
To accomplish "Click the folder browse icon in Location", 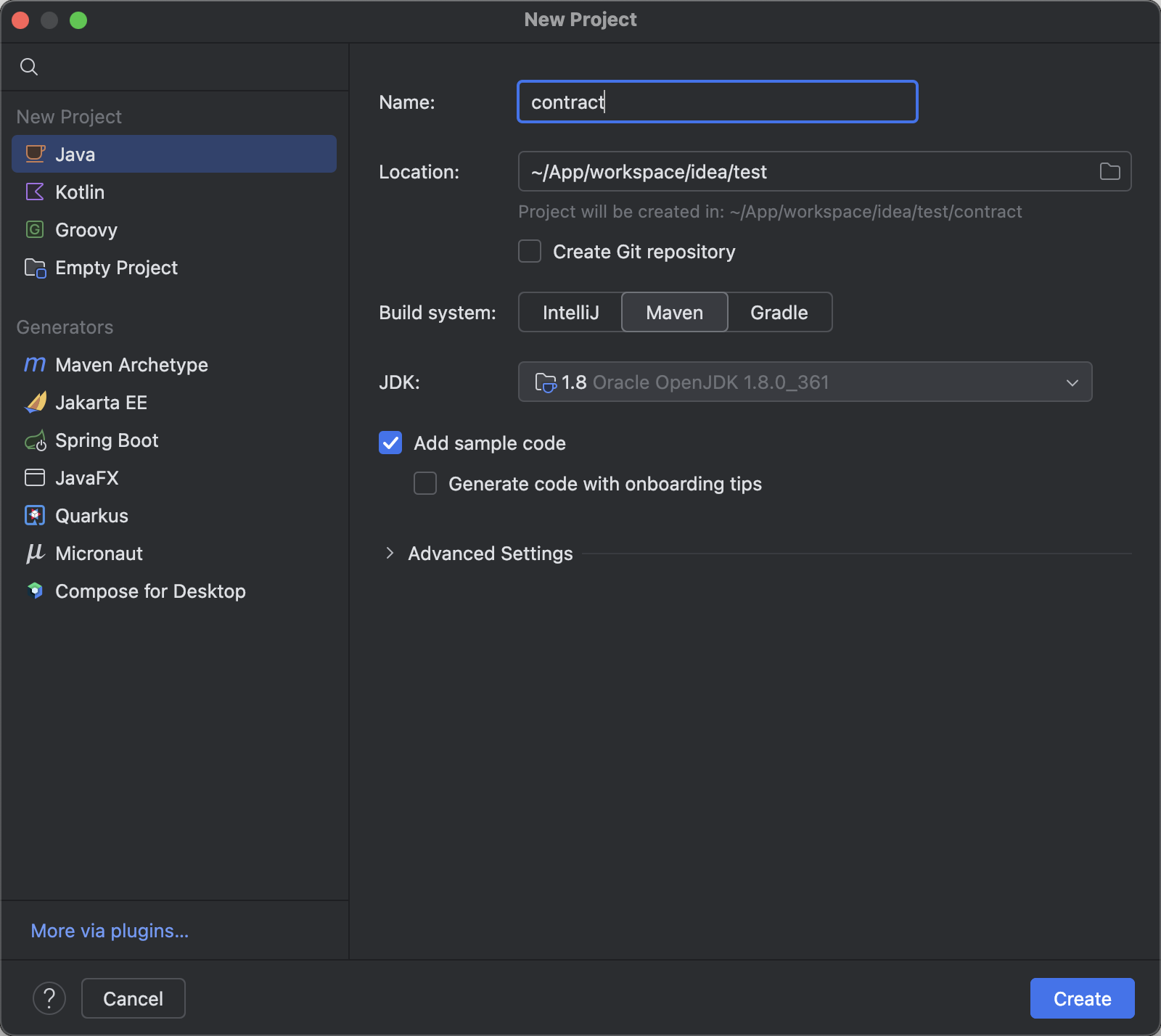I will (x=1109, y=171).
